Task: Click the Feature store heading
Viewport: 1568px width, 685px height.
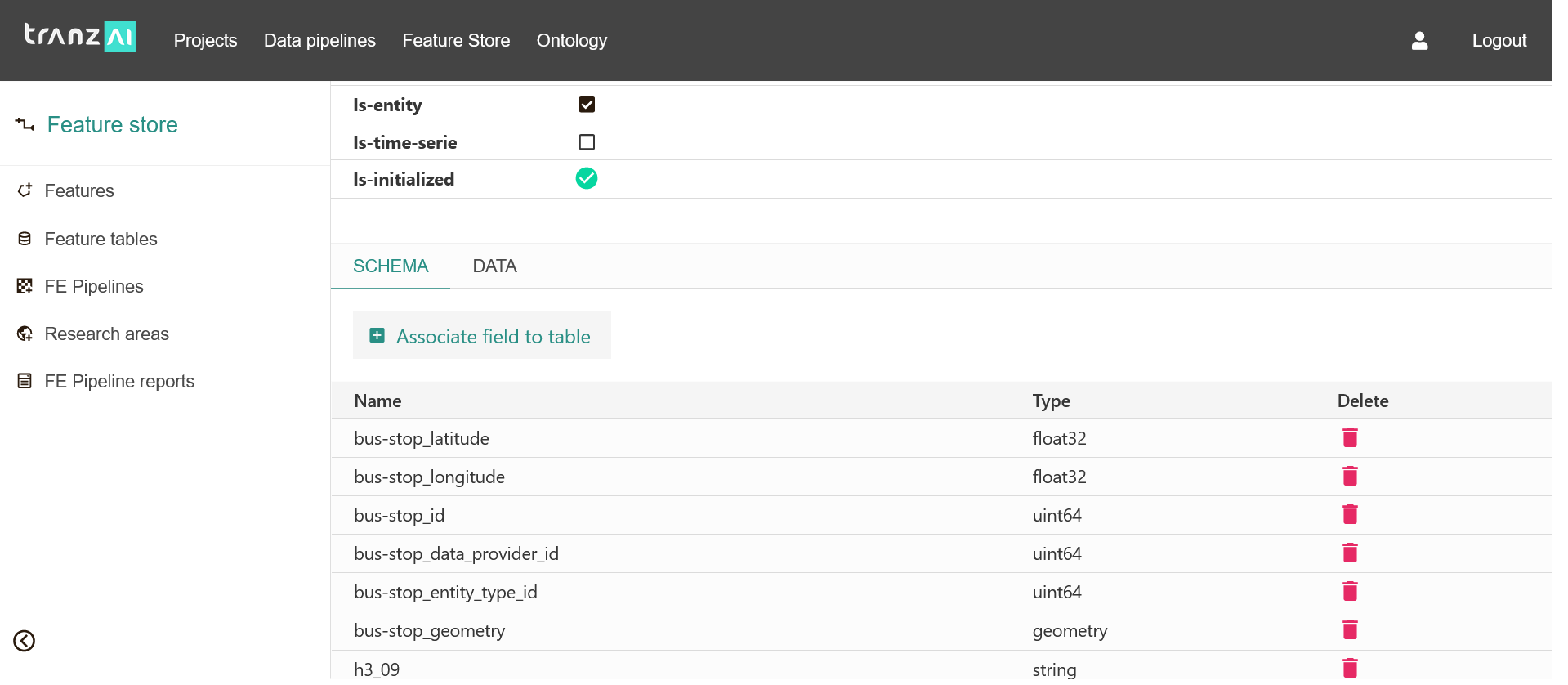Action: point(112,124)
